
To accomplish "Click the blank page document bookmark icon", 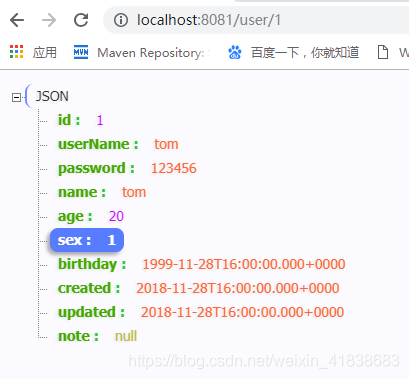I will click(383, 52).
